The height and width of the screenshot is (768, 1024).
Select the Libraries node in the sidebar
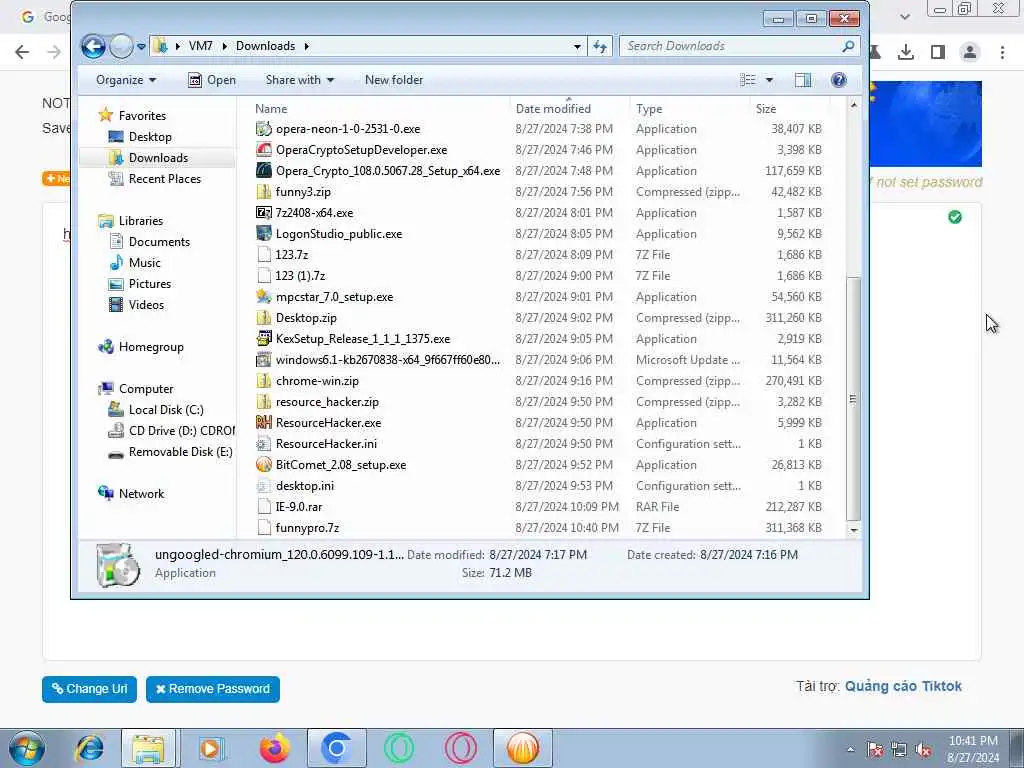pyautogui.click(x=140, y=221)
